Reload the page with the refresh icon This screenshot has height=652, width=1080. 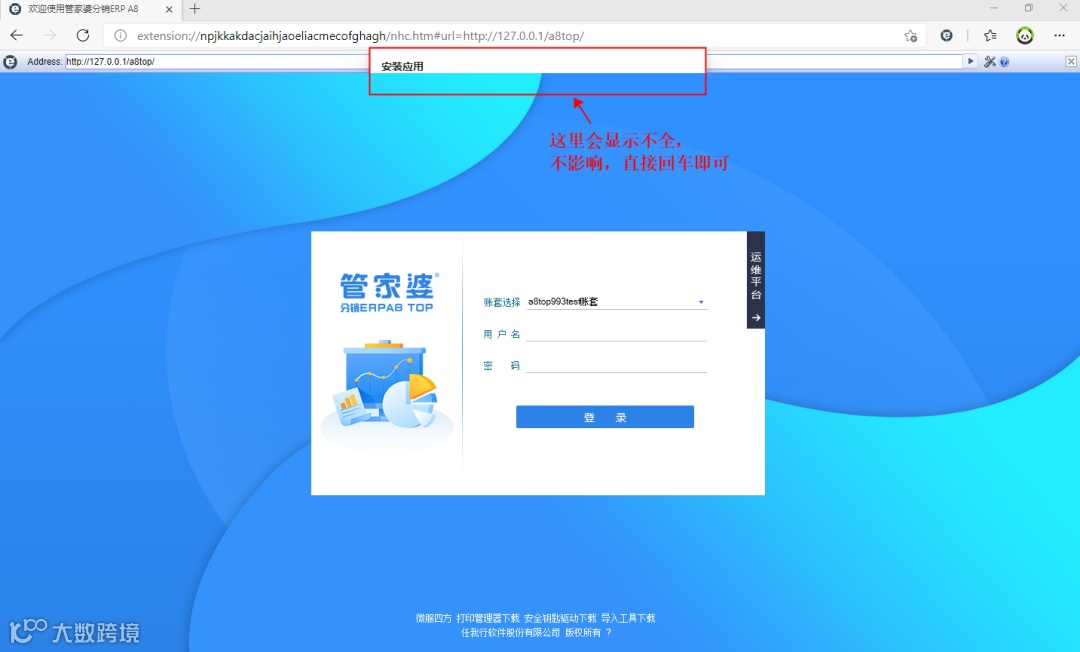[x=83, y=35]
